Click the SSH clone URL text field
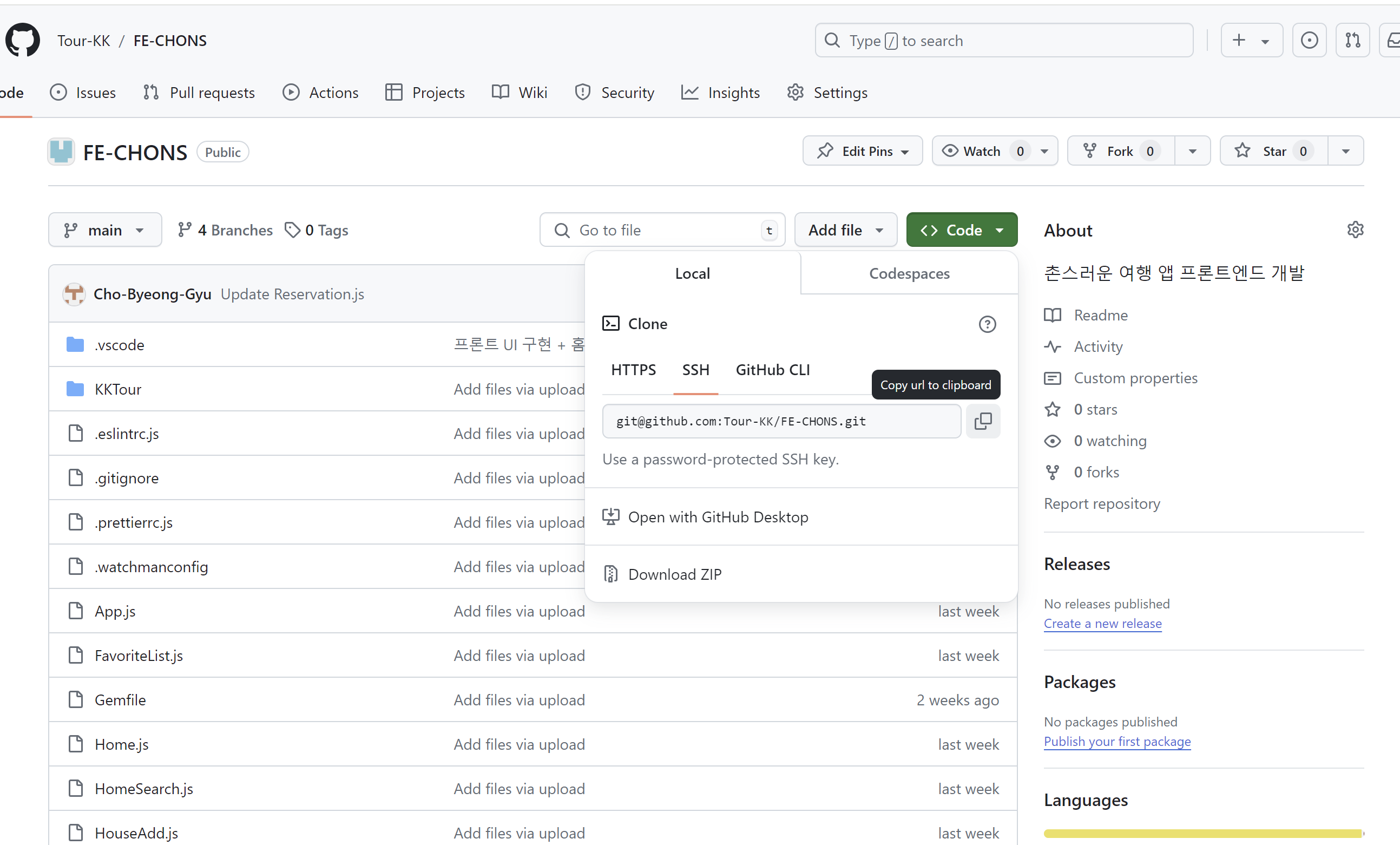 [x=781, y=421]
